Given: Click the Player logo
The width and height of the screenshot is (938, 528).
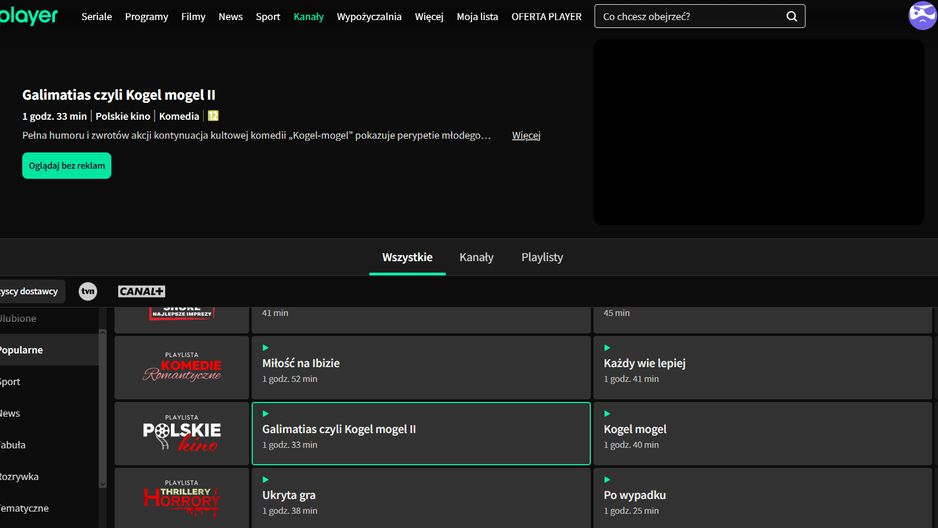Looking at the screenshot, I should [29, 16].
